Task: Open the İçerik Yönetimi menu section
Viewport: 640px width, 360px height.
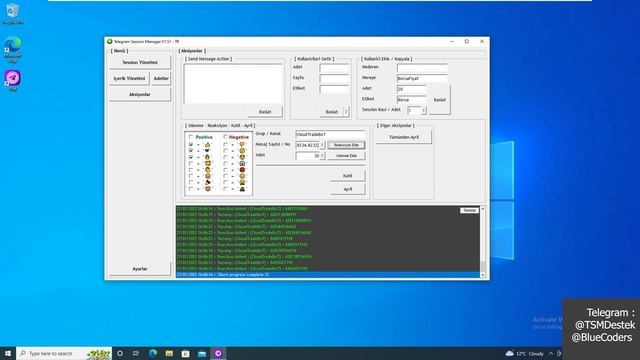Action: [129, 78]
